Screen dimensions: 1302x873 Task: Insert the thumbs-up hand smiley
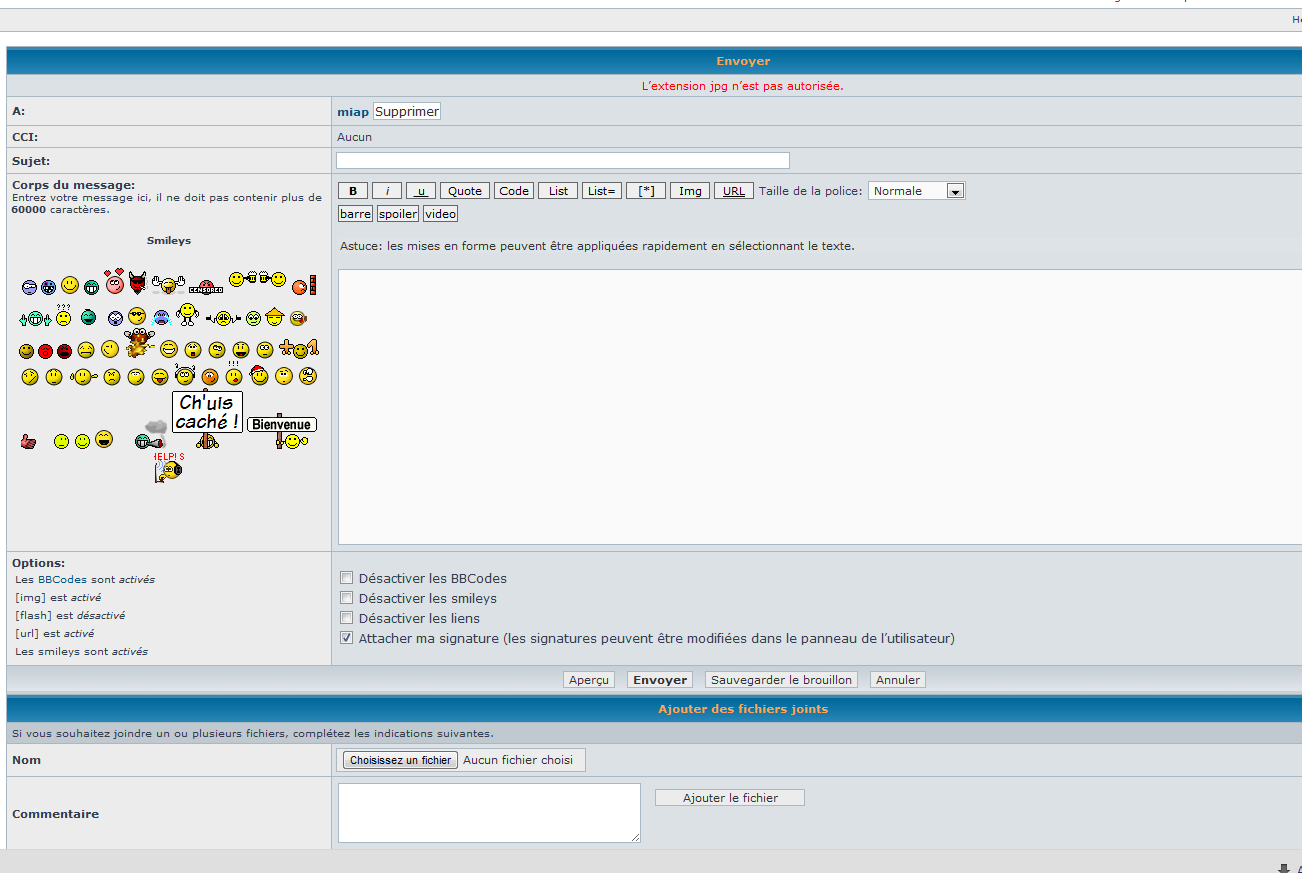(x=28, y=441)
